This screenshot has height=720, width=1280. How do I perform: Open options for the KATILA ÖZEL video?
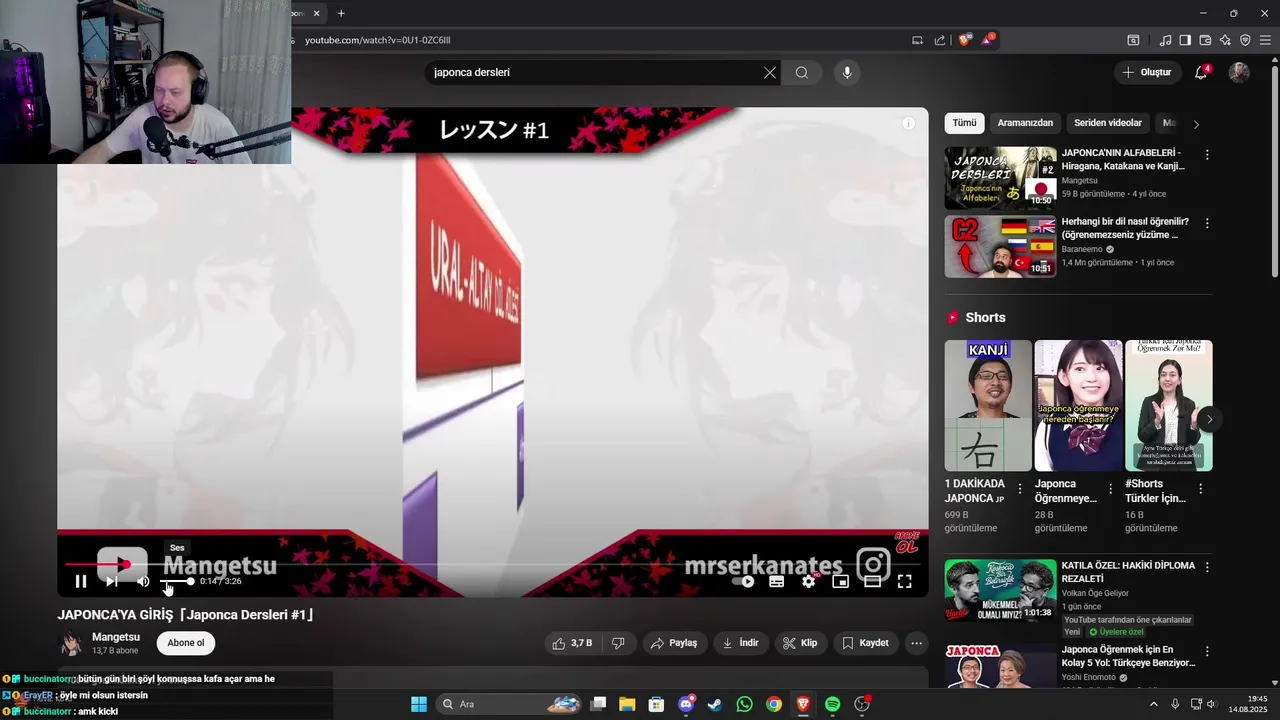(x=1207, y=567)
